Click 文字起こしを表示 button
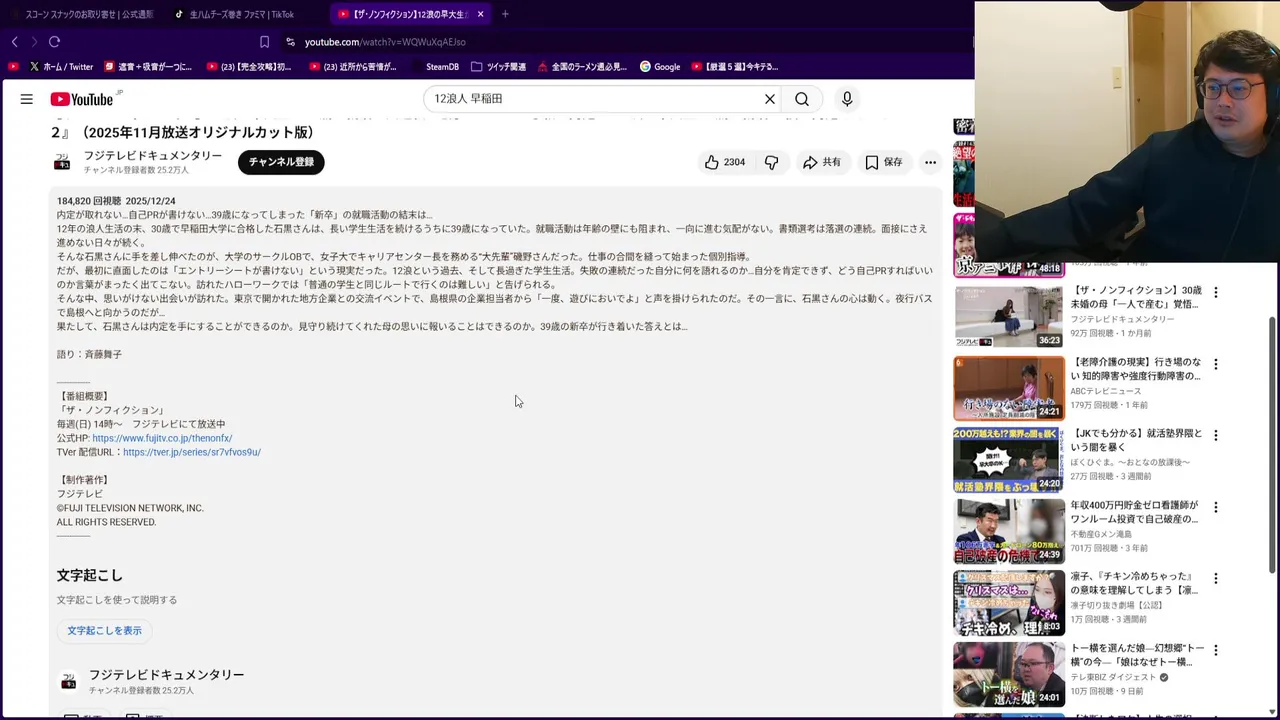The width and height of the screenshot is (1280, 720). coord(104,631)
